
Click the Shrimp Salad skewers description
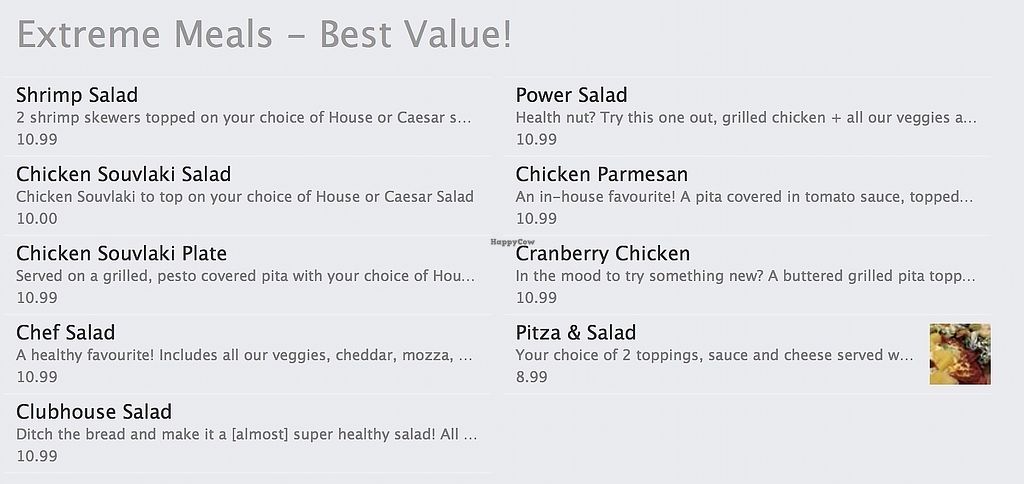pyautogui.click(x=243, y=118)
